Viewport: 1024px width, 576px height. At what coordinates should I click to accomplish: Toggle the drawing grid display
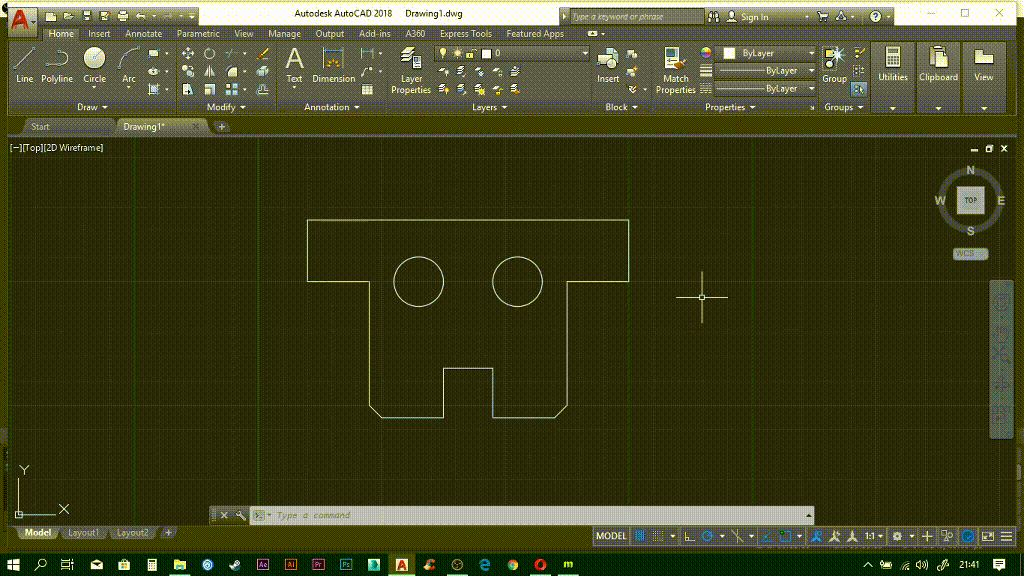[x=640, y=536]
